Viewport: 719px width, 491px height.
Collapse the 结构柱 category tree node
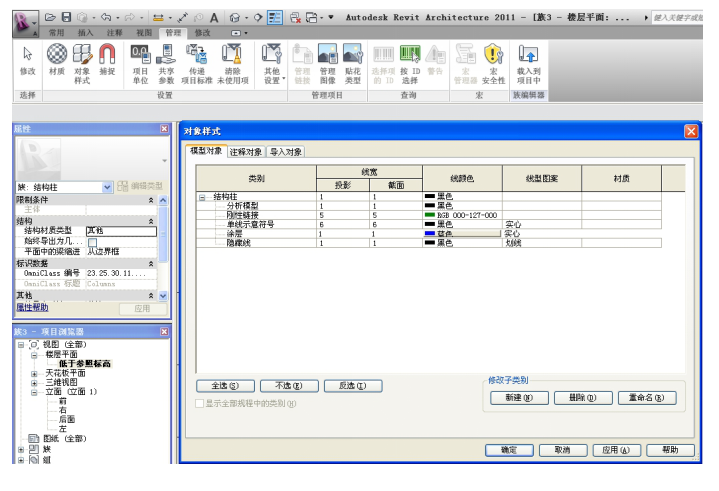coord(203,197)
